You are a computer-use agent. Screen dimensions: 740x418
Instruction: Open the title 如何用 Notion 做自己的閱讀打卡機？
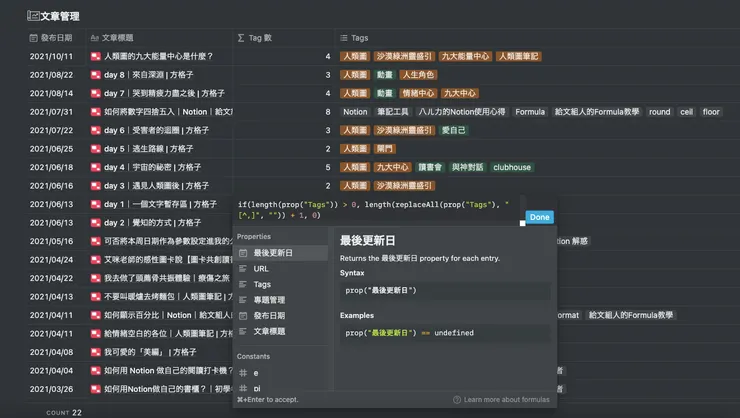(x=168, y=371)
